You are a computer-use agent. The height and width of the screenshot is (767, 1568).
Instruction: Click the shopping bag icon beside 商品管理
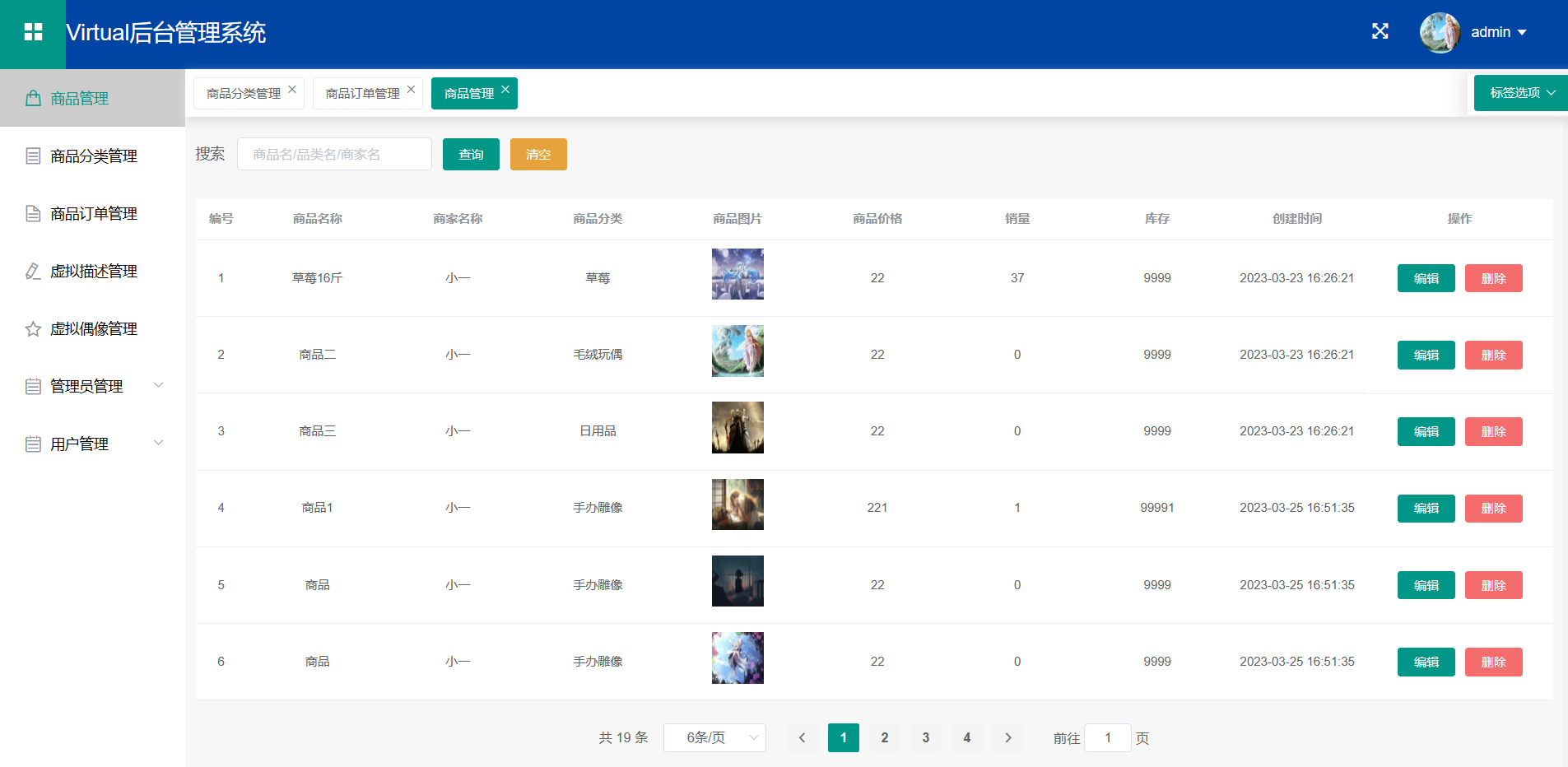coord(33,98)
